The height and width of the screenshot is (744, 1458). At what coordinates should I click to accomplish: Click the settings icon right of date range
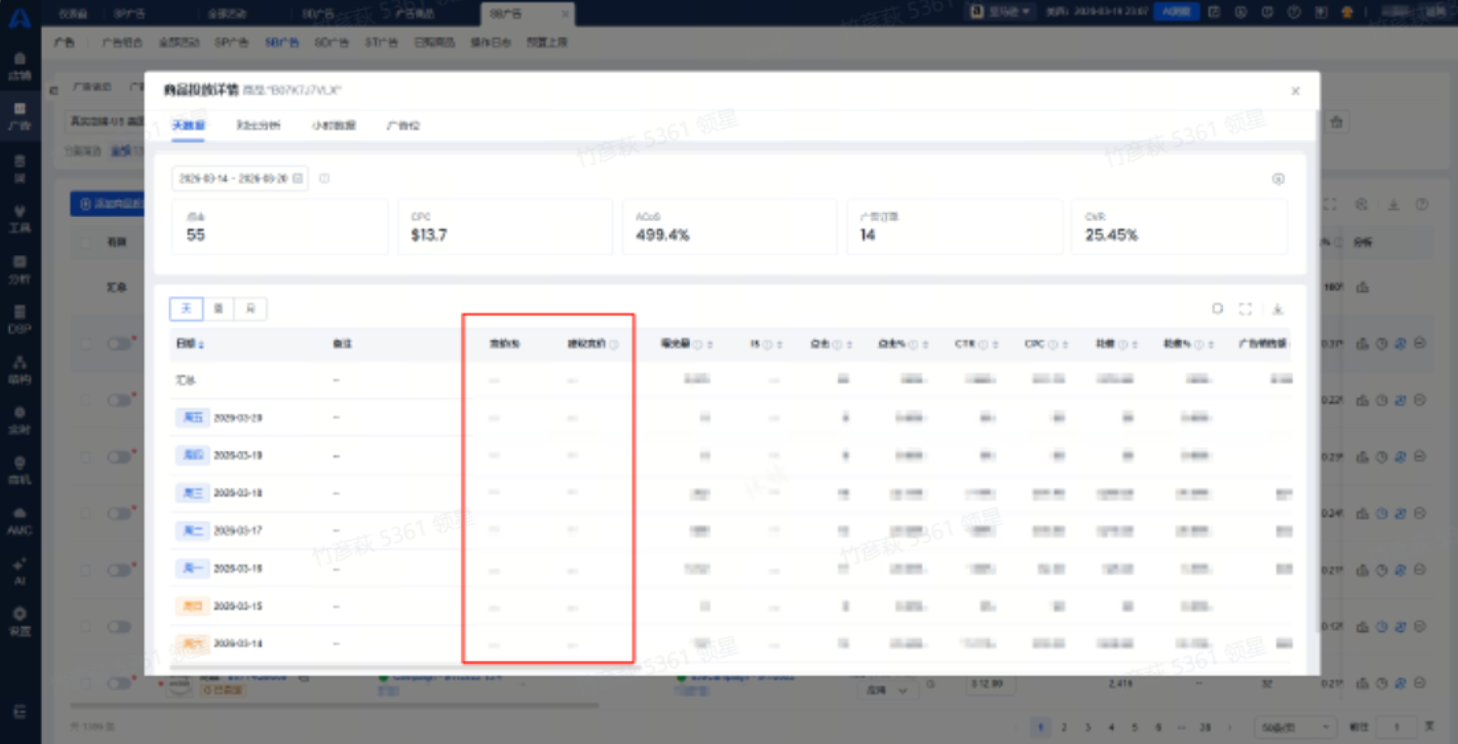coord(1277,179)
